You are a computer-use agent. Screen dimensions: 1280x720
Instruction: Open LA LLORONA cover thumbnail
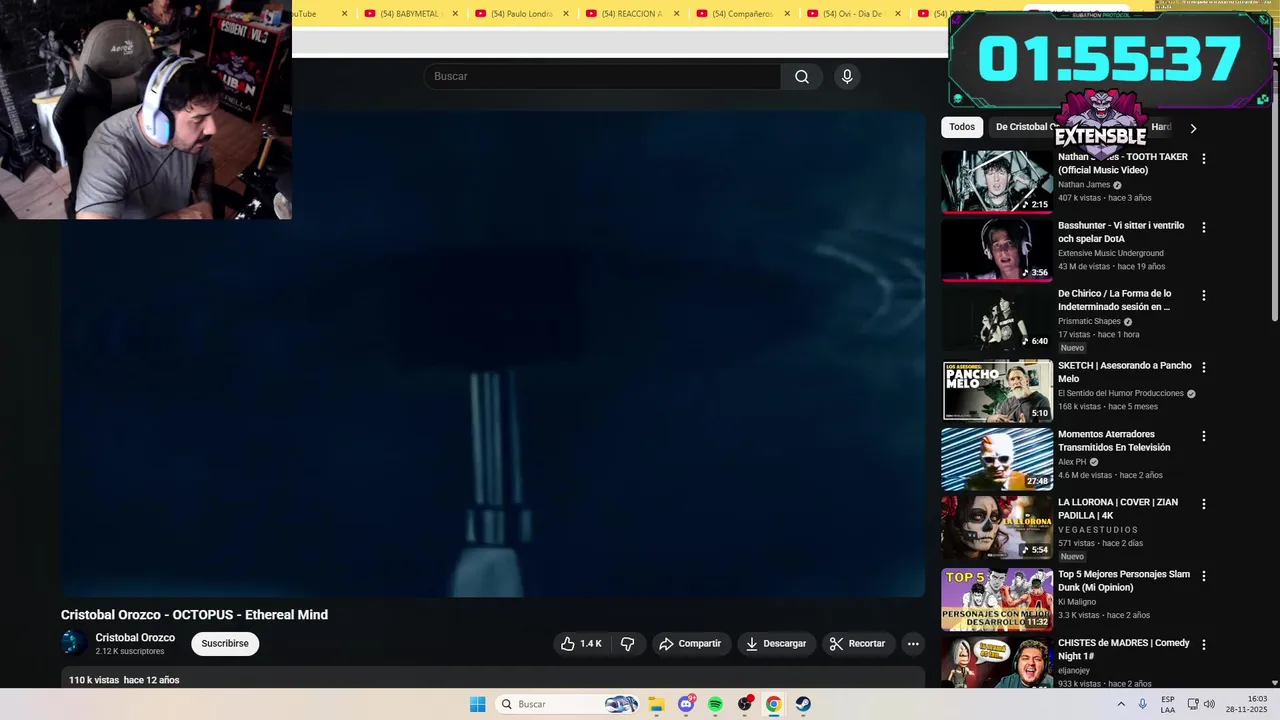tap(997, 528)
